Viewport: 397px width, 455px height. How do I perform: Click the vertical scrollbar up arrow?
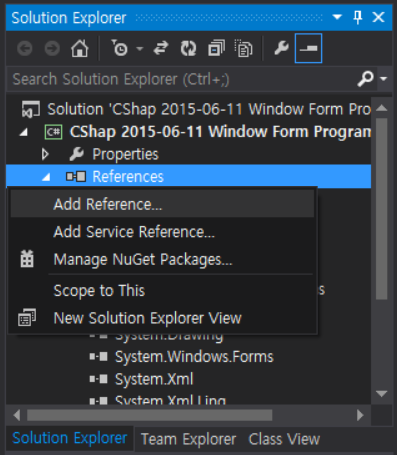point(381,108)
